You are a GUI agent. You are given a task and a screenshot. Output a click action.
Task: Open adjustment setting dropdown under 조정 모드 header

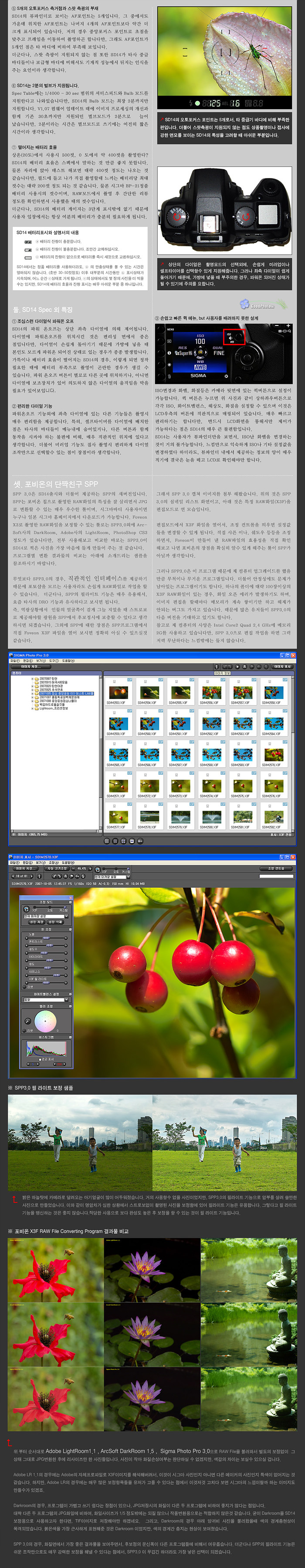(x=46, y=917)
